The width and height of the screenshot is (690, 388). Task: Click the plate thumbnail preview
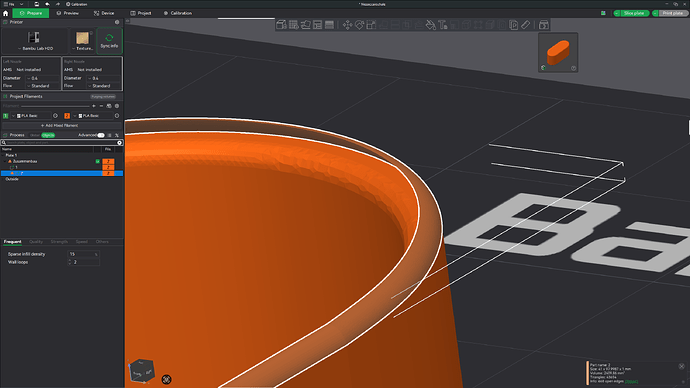tap(558, 52)
